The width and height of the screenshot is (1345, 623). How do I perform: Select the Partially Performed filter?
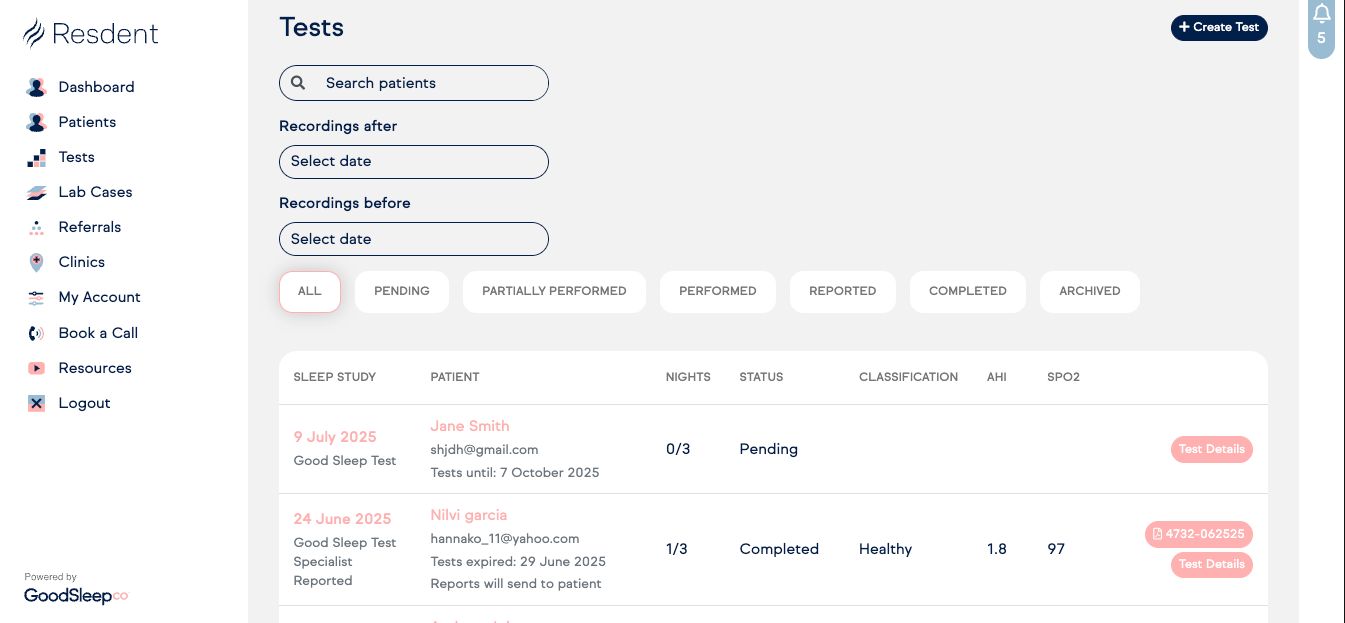tap(554, 291)
